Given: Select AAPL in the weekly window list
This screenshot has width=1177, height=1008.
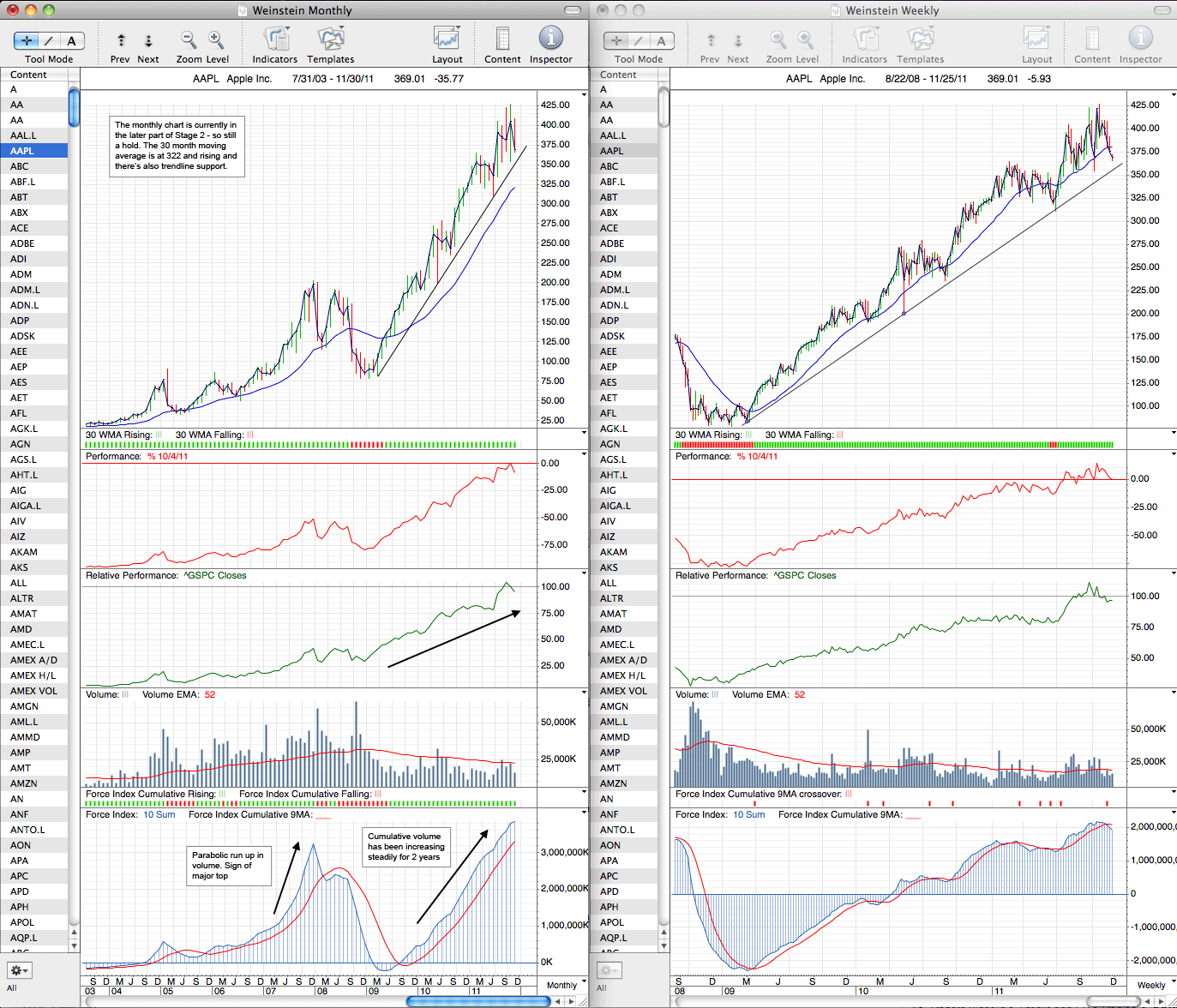Looking at the screenshot, I should tap(624, 151).
